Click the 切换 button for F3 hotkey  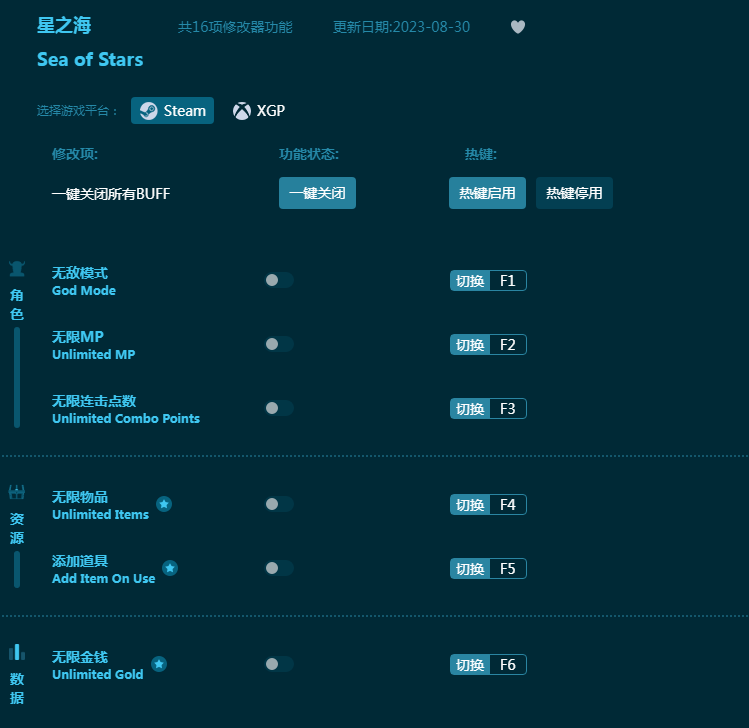(x=470, y=408)
